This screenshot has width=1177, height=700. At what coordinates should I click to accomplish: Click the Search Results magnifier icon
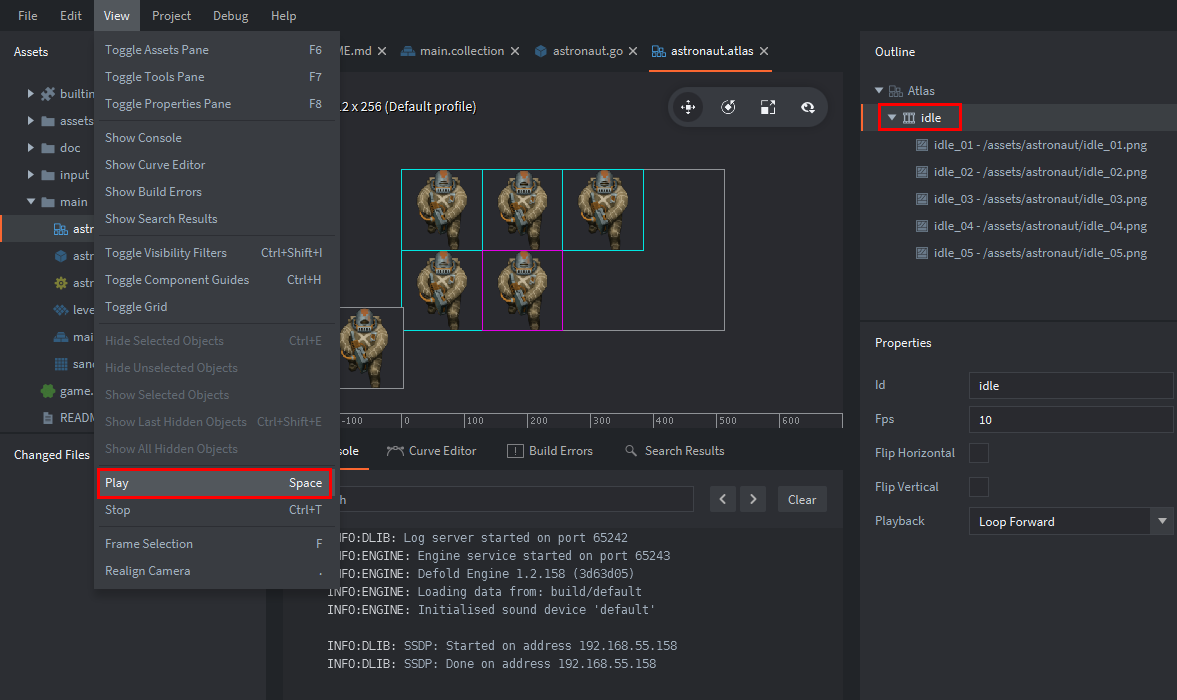pos(631,450)
